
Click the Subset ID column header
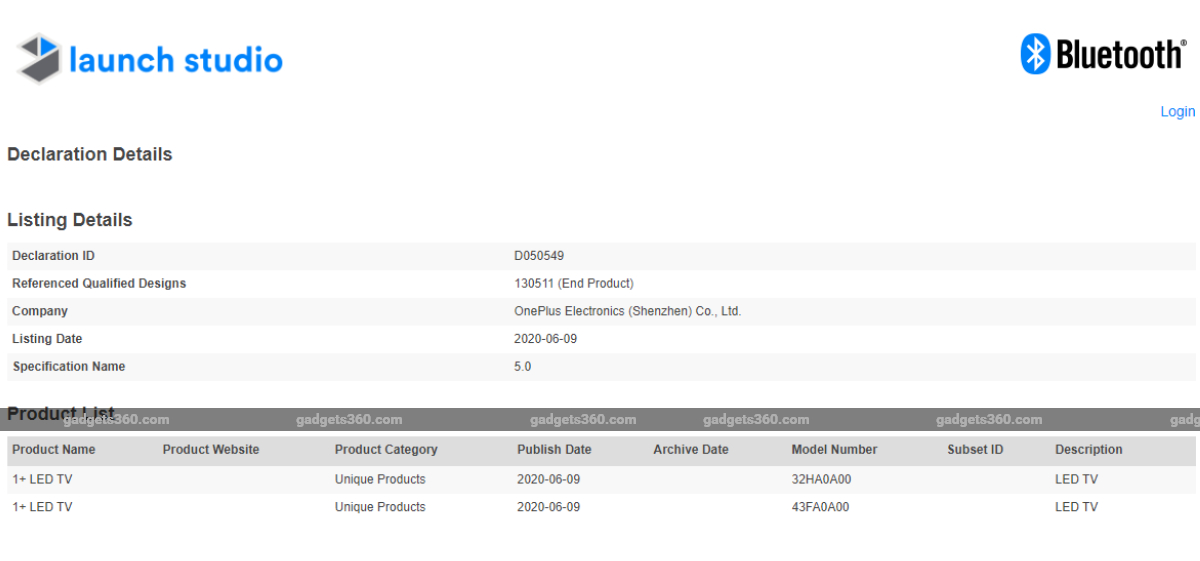tap(975, 450)
